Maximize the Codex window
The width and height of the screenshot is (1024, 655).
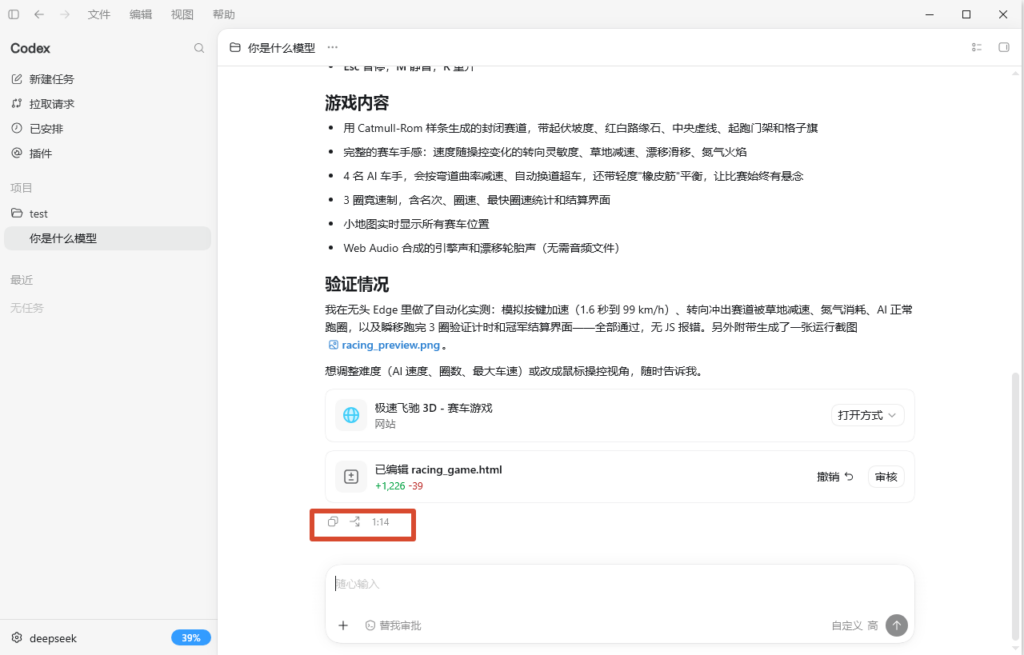click(967, 14)
